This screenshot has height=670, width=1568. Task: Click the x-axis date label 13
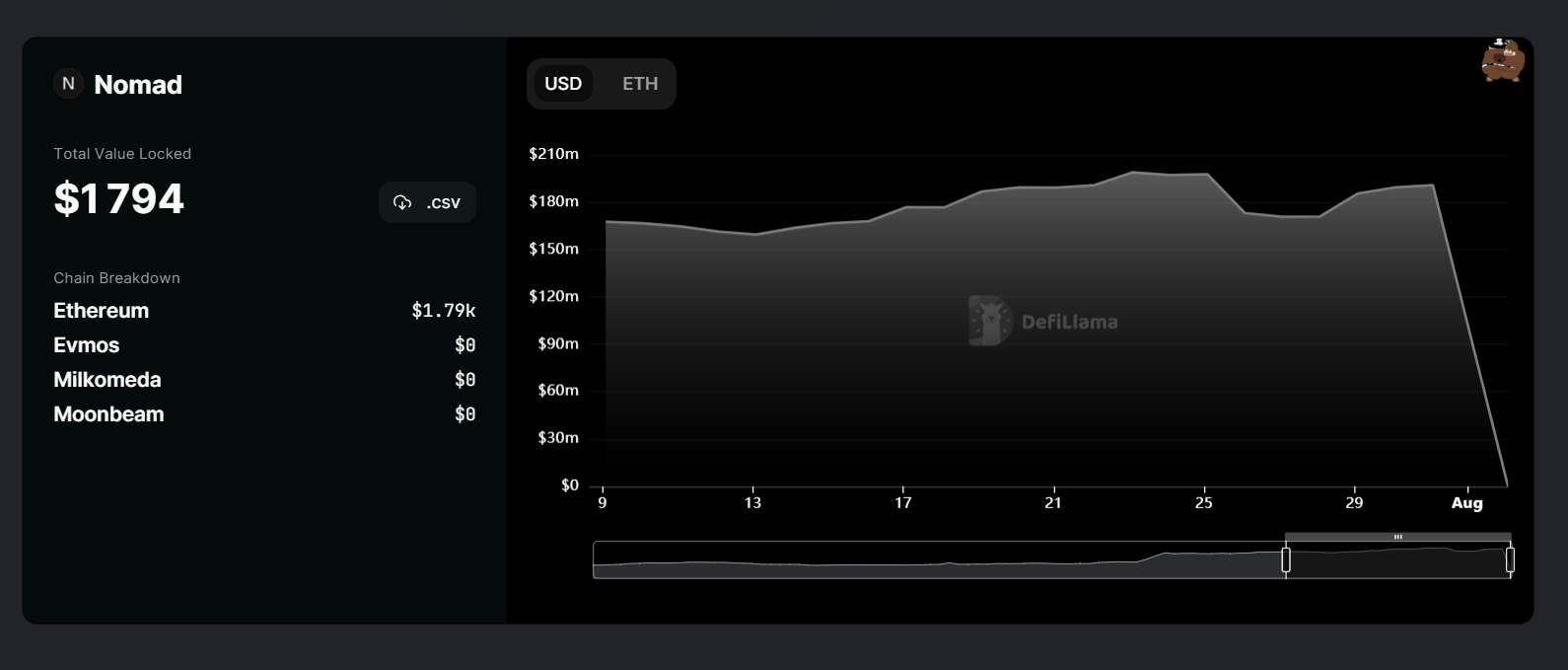[753, 503]
